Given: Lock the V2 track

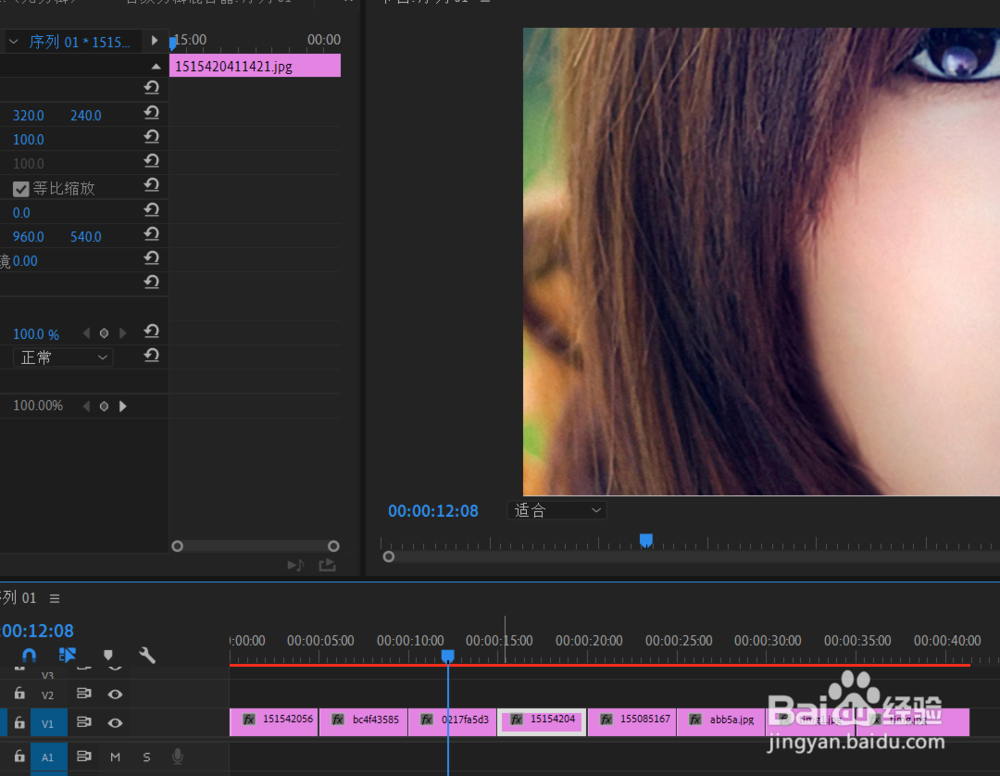Looking at the screenshot, I should click(x=20, y=693).
